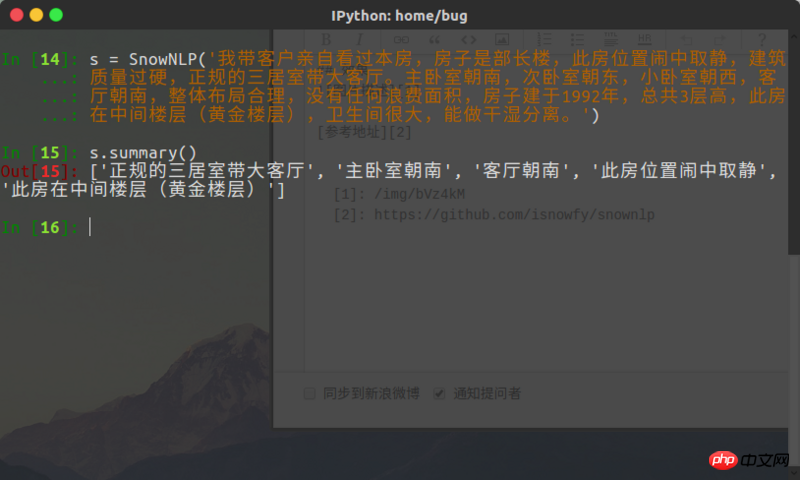Click the Bold icon in background editor toolbar
800x480 pixels.
point(326,39)
